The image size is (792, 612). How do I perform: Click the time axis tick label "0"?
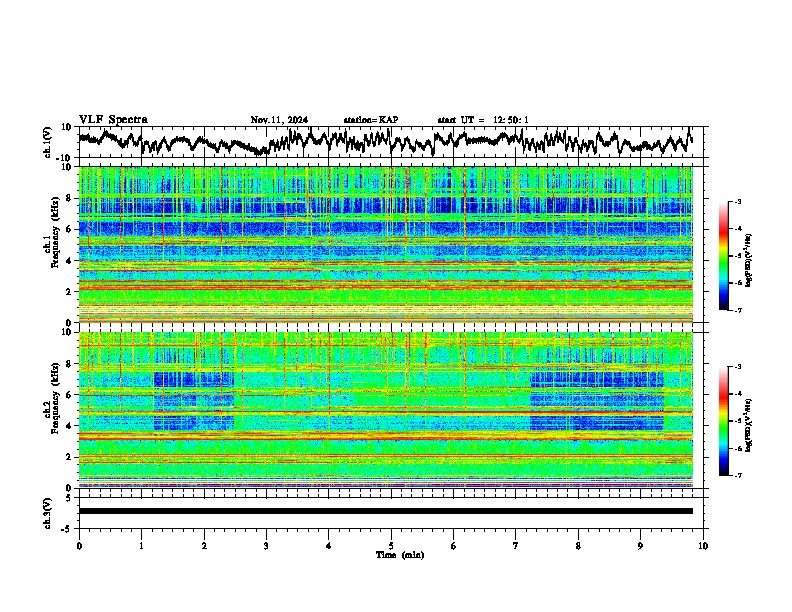(x=79, y=546)
